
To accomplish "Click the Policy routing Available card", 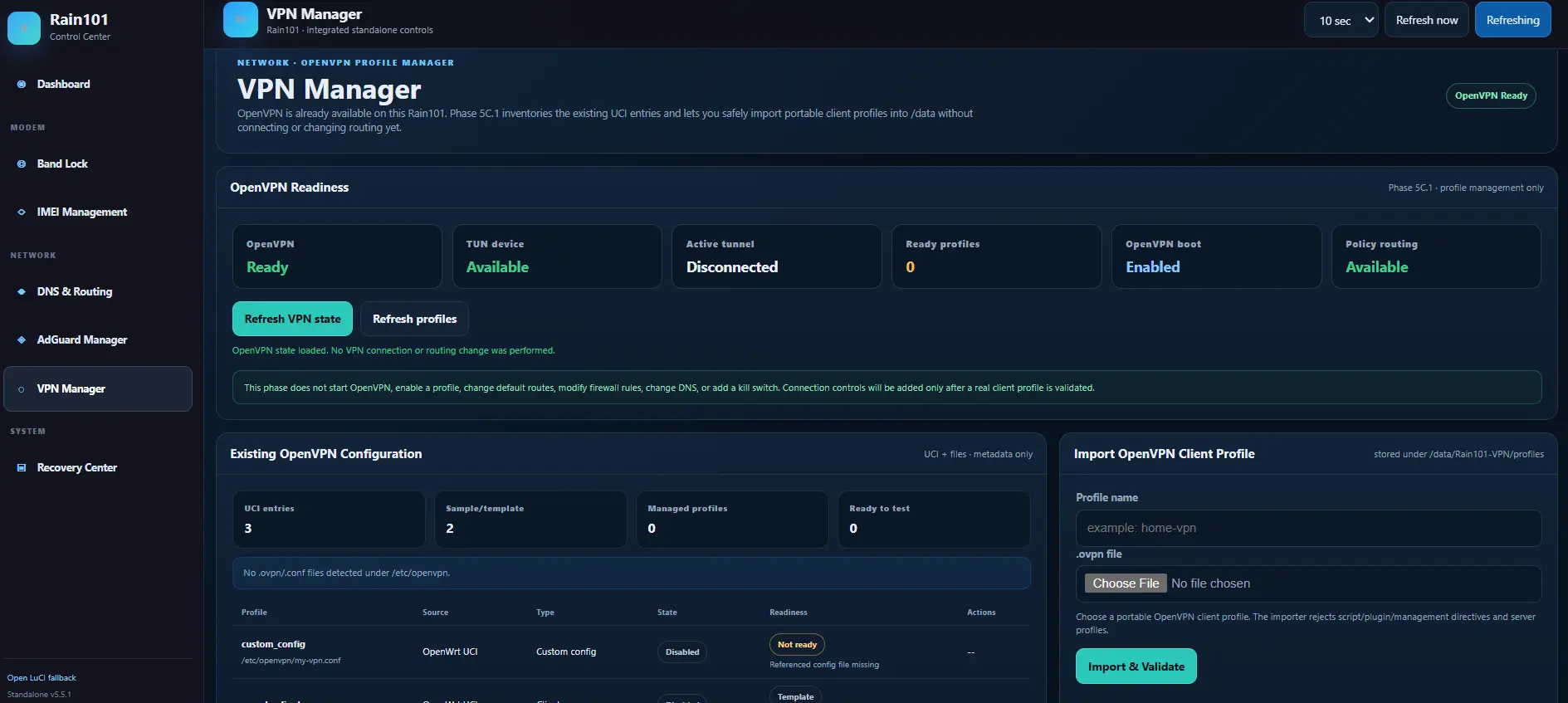I will [x=1437, y=256].
